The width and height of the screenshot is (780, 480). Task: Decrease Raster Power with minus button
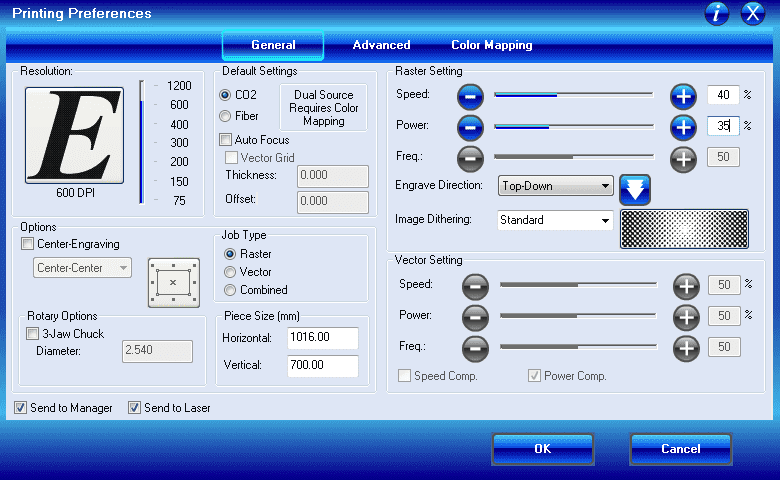pyautogui.click(x=470, y=128)
